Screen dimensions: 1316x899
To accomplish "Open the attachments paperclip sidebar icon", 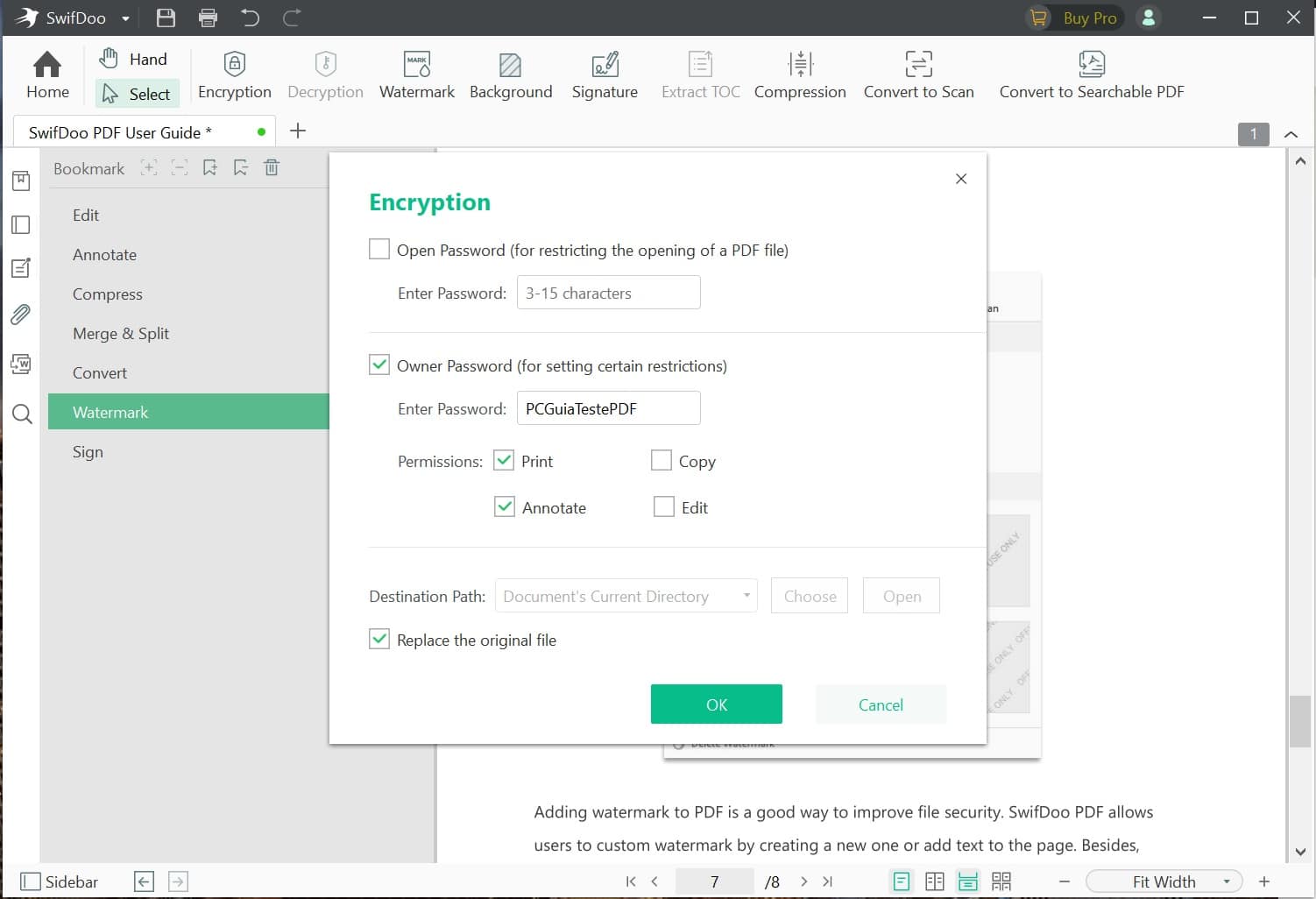I will [21, 315].
